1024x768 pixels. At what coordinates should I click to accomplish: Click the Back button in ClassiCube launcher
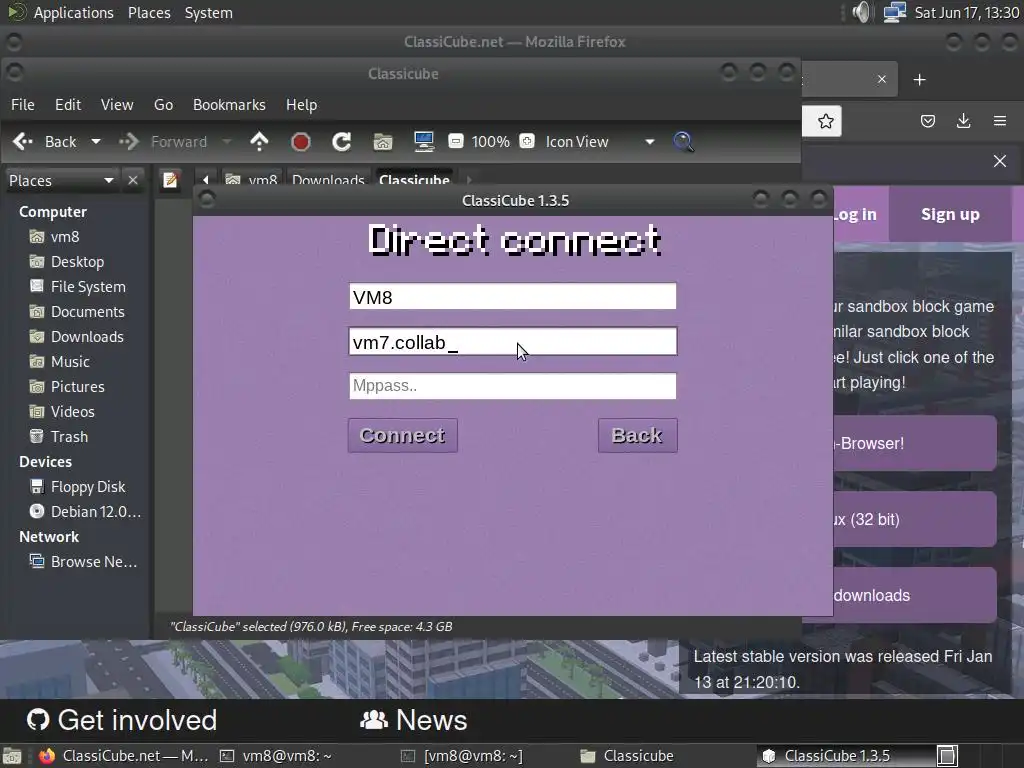[637, 436]
